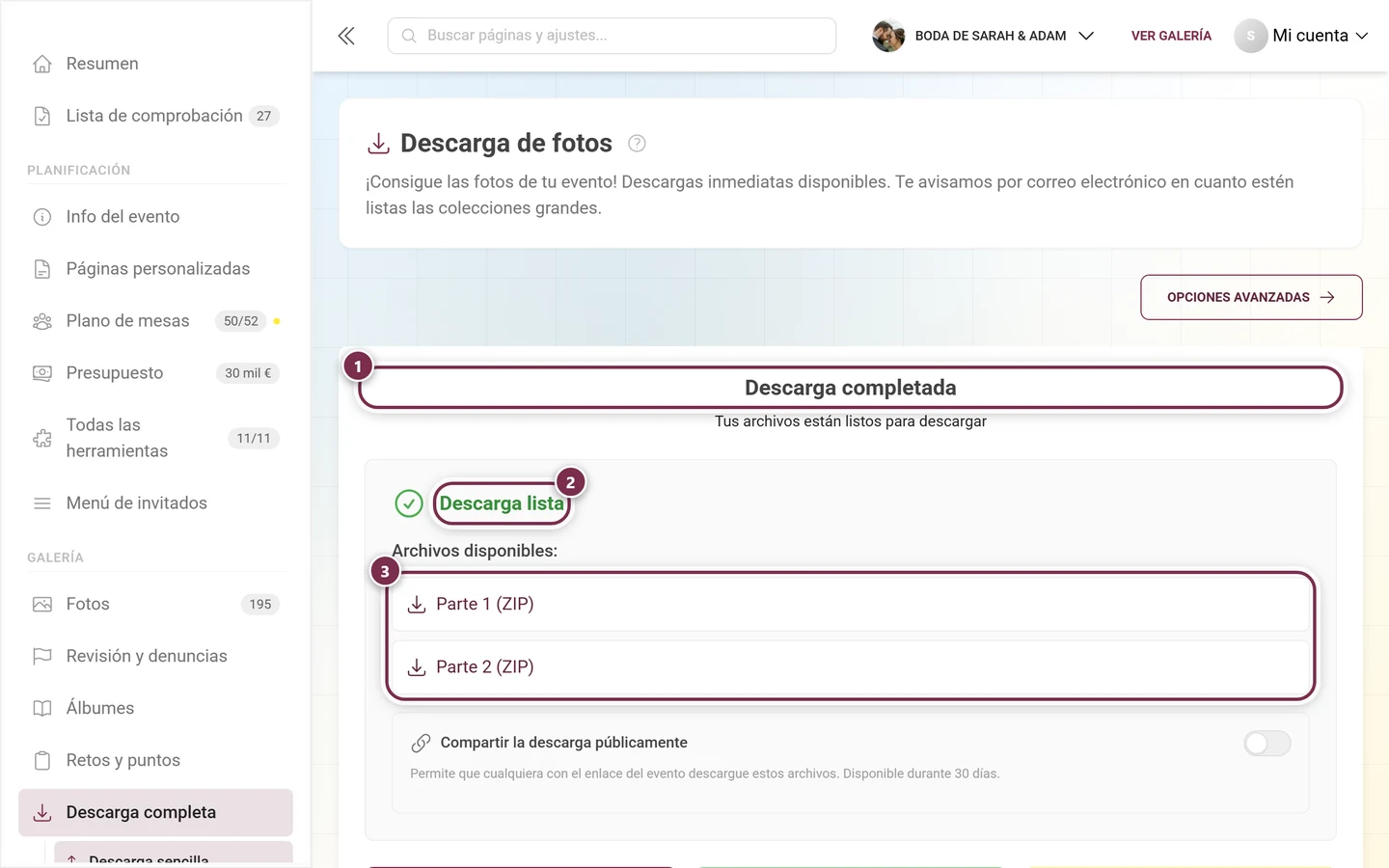
Task: Click the 50/52 badge next to Plano de mesas
Action: (241, 321)
